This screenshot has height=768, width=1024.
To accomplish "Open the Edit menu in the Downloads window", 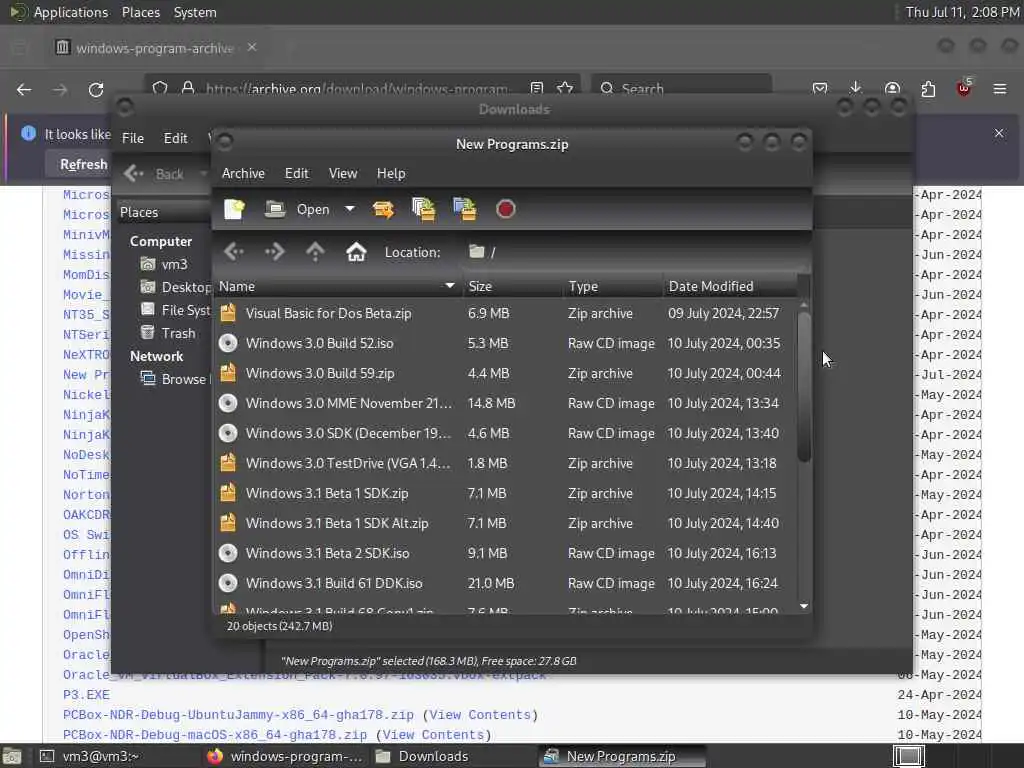I will pos(175,138).
